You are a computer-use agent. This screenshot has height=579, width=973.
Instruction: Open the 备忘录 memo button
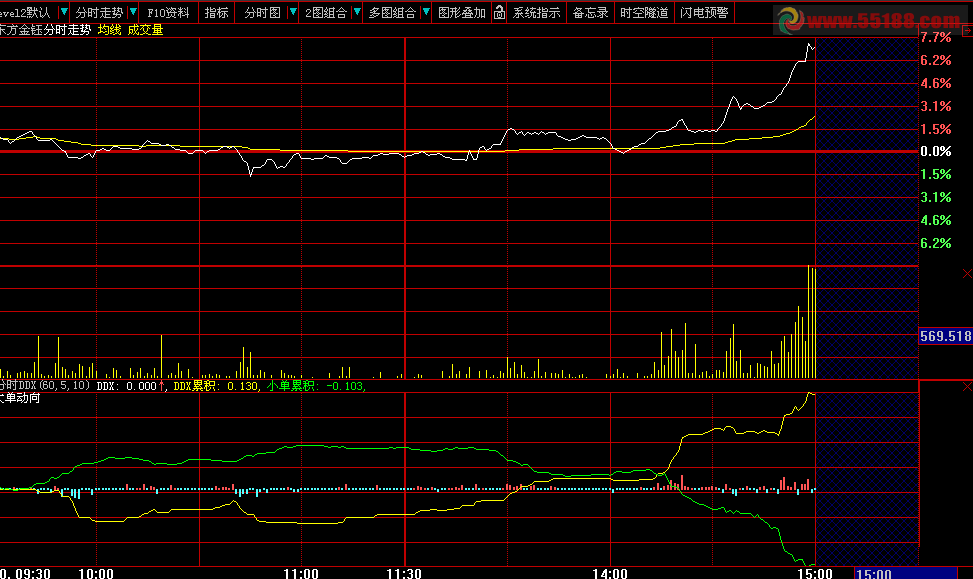click(590, 12)
